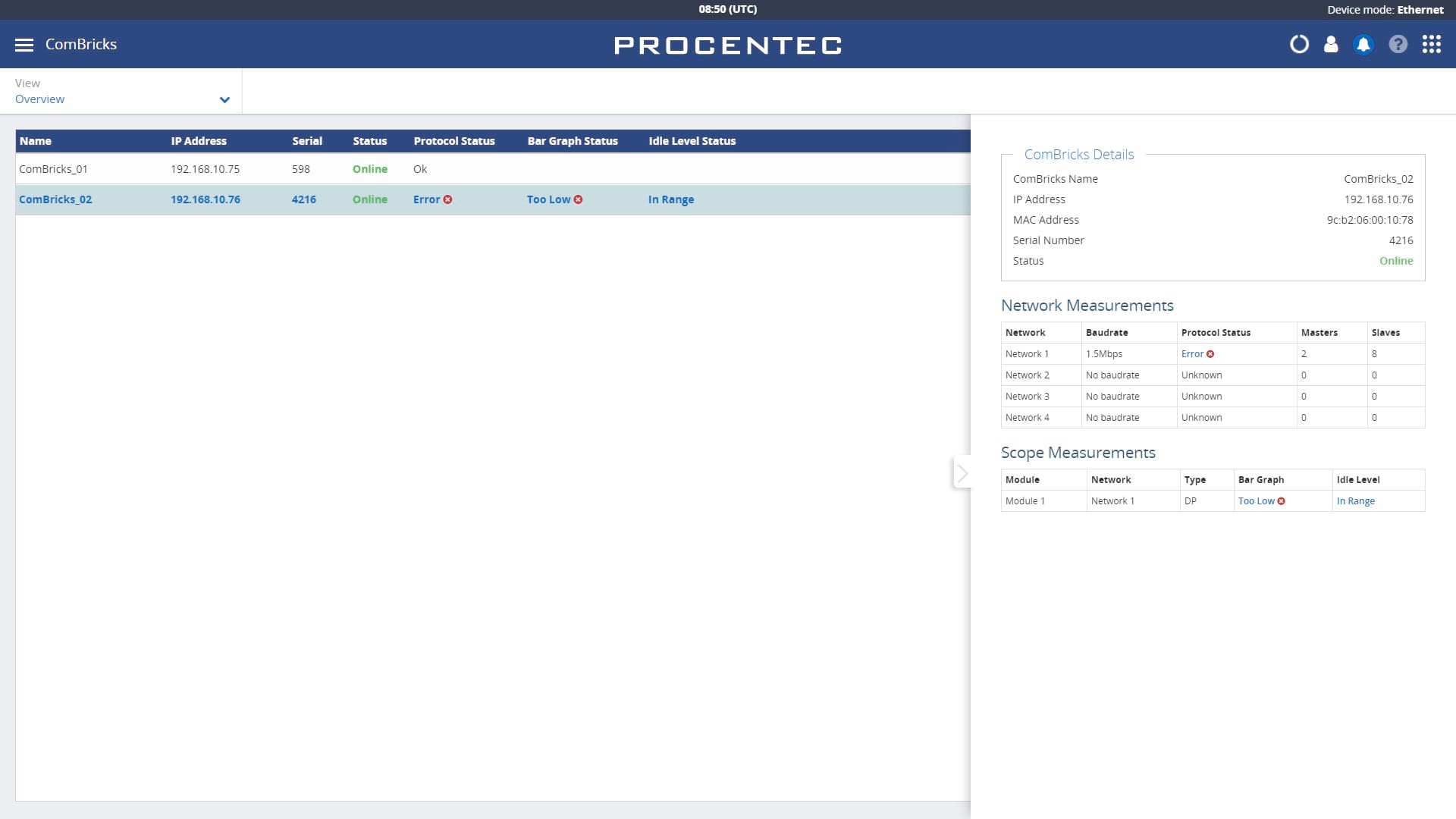Click the Module 1 Too Low error icon
1456x819 pixels.
click(1281, 501)
